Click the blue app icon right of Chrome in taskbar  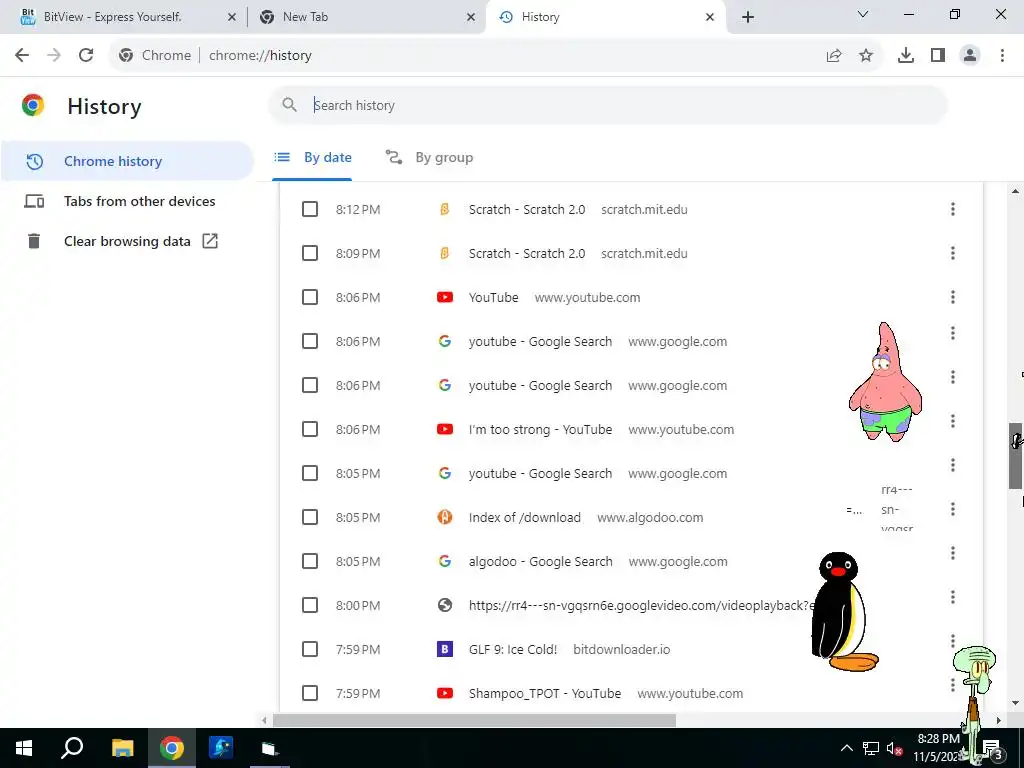point(221,748)
